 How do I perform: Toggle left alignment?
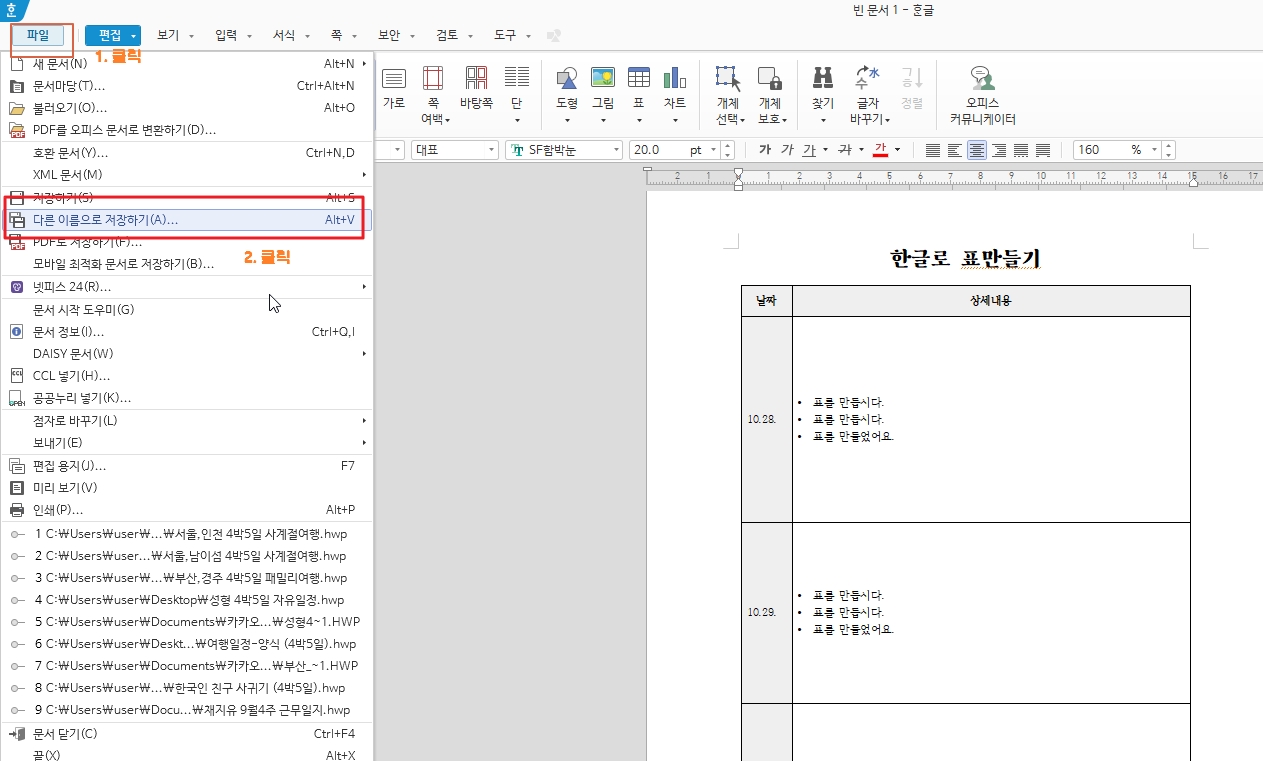click(x=955, y=150)
